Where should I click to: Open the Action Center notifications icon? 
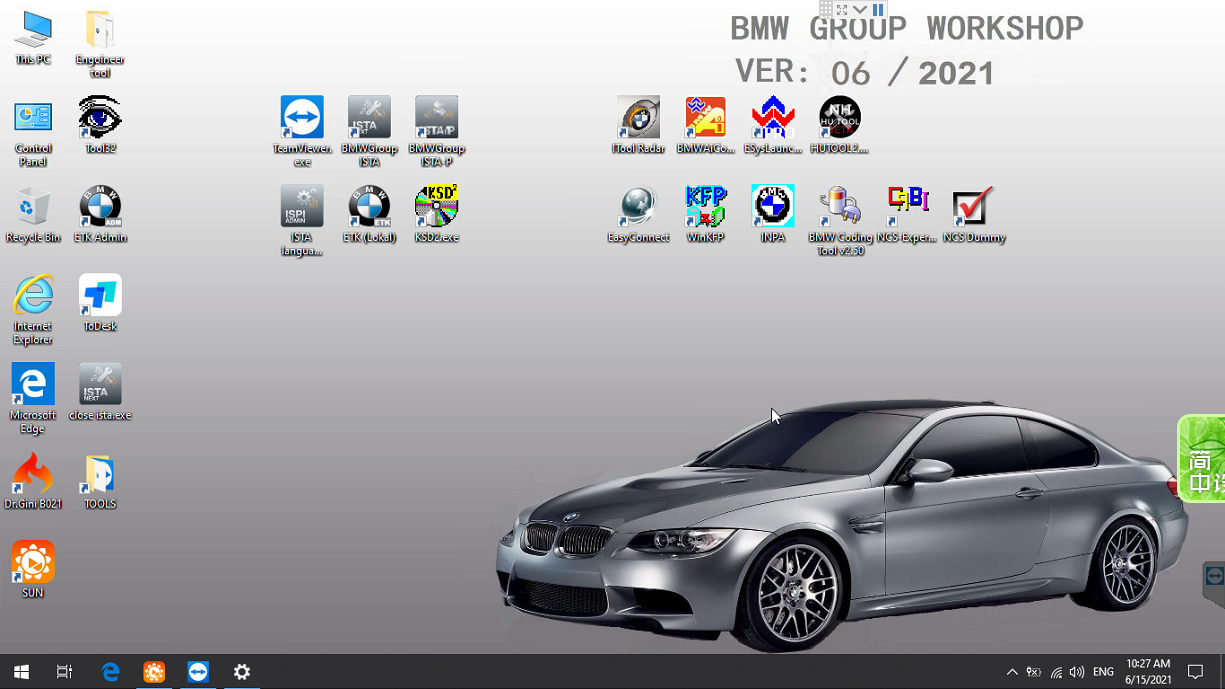[x=1195, y=672]
